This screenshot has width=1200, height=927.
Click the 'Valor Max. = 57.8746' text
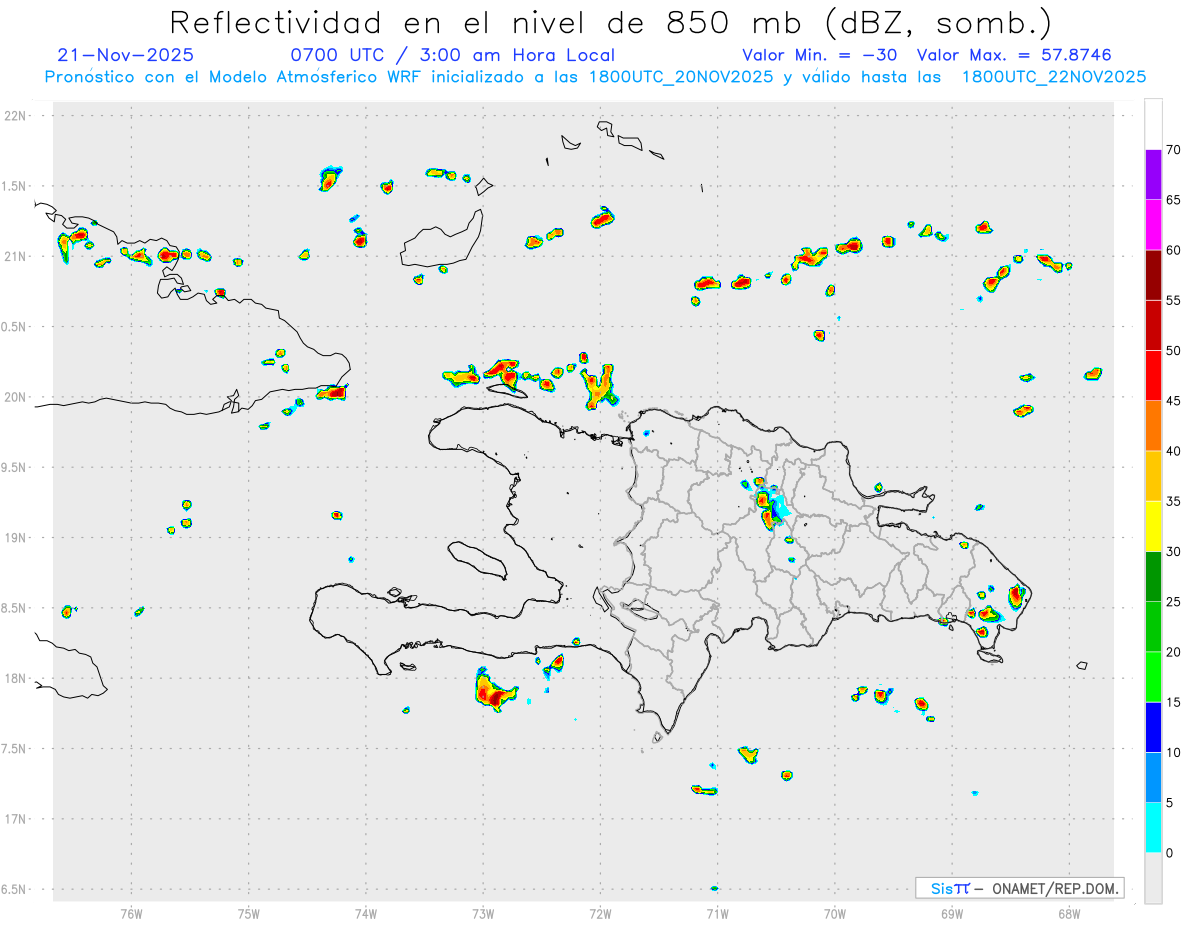(x=1014, y=55)
